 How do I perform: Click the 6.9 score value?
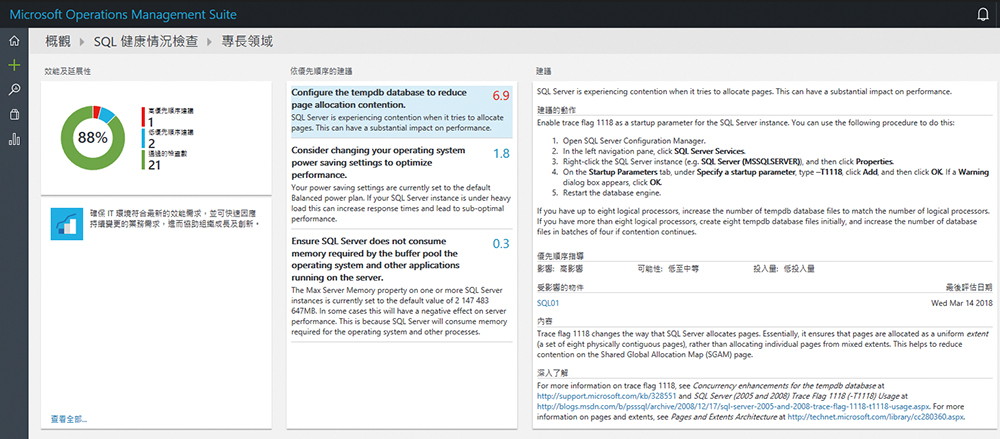tap(501, 96)
